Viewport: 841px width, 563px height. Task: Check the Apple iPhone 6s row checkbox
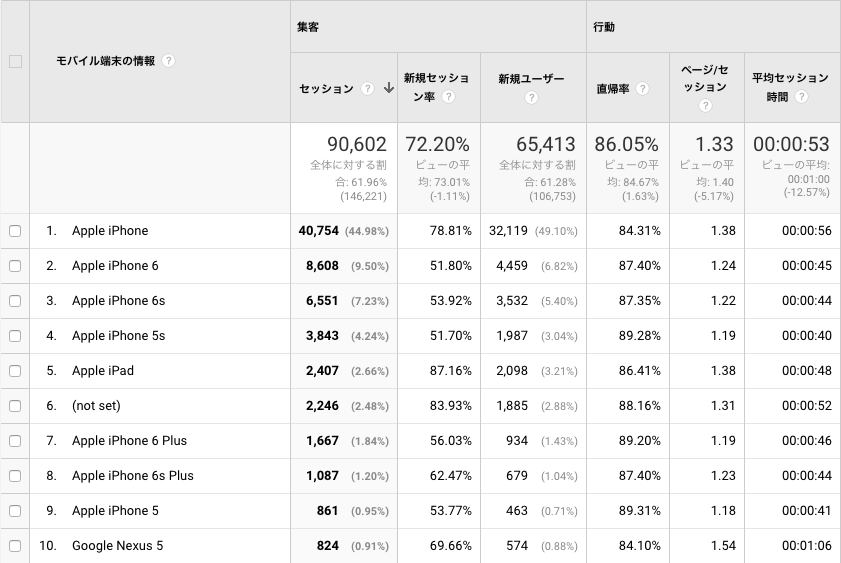[x=15, y=301]
